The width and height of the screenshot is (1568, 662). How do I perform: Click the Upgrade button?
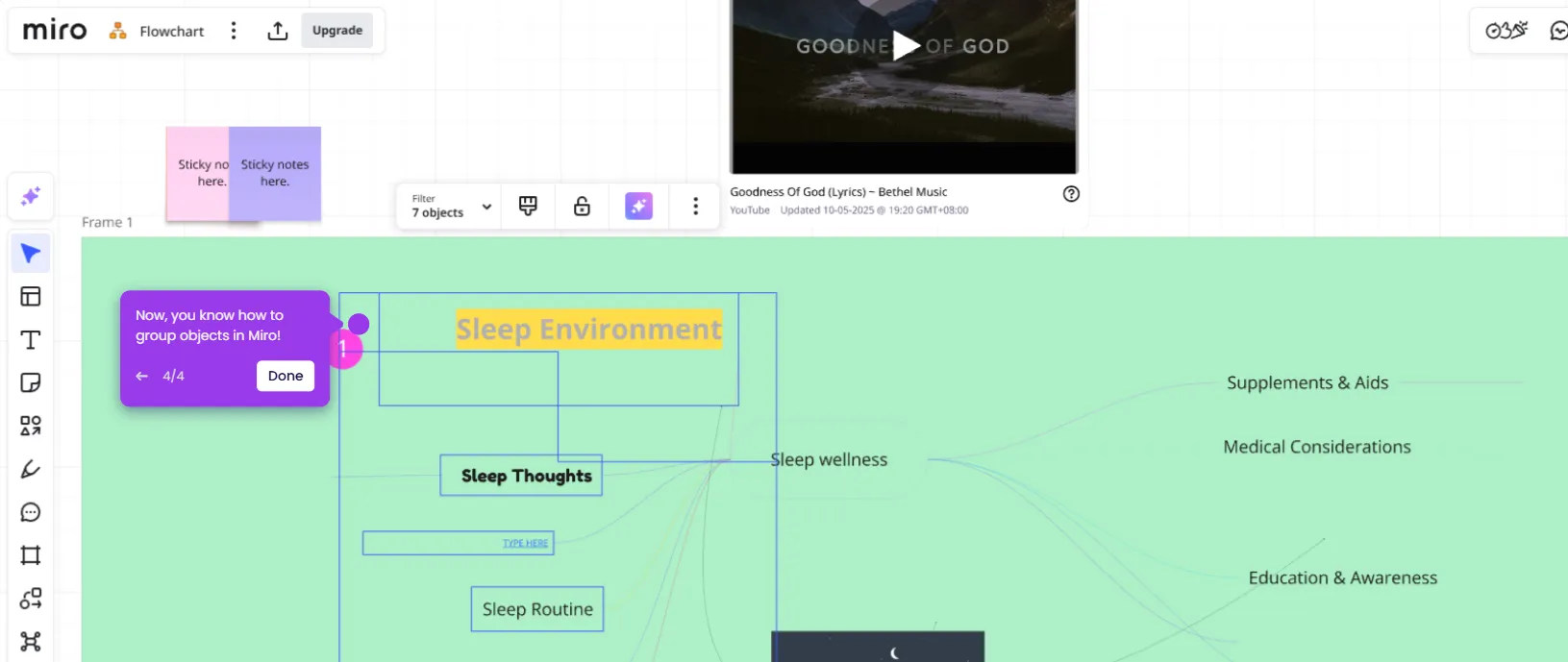click(337, 31)
